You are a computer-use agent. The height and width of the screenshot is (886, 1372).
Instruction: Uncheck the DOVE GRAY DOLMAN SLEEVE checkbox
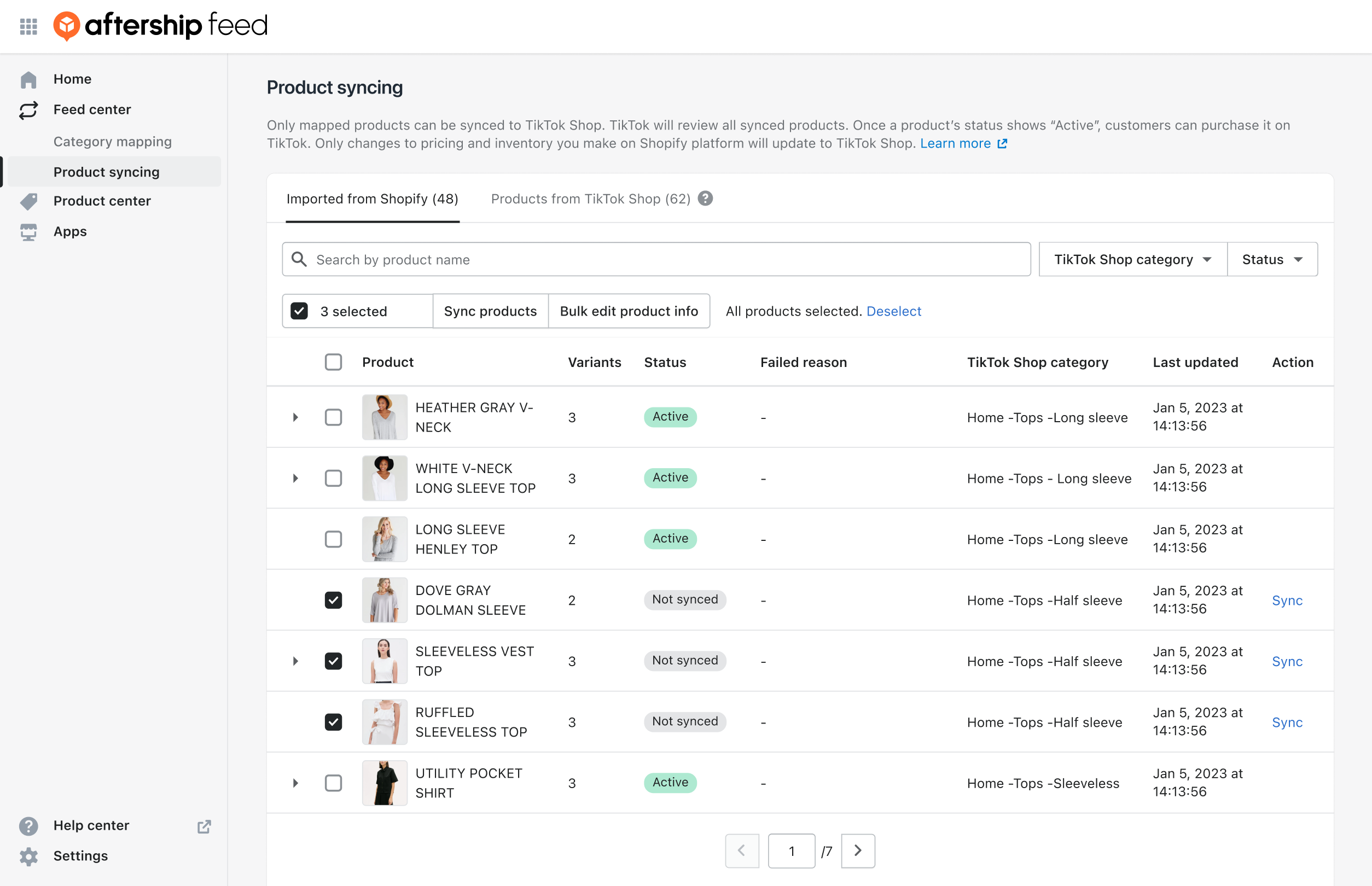333,599
